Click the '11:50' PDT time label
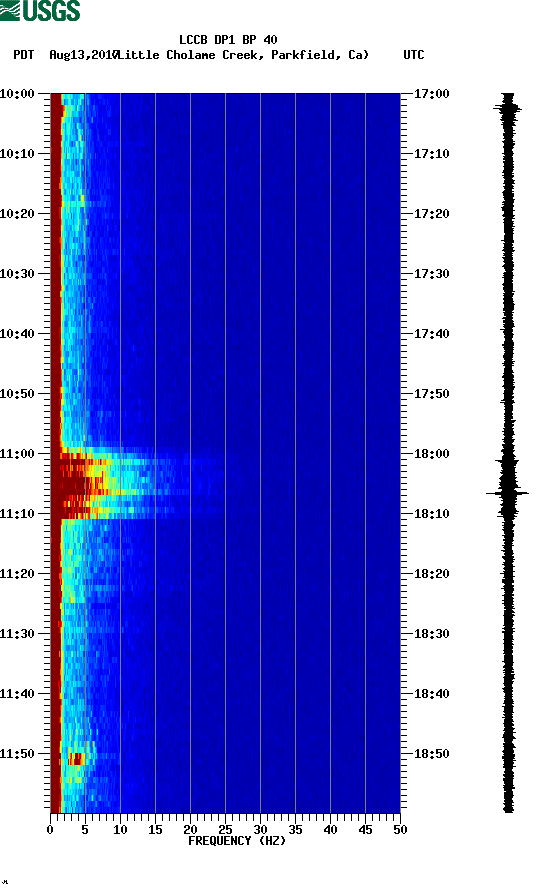Viewport: 552px width, 893px height. tap(17, 753)
